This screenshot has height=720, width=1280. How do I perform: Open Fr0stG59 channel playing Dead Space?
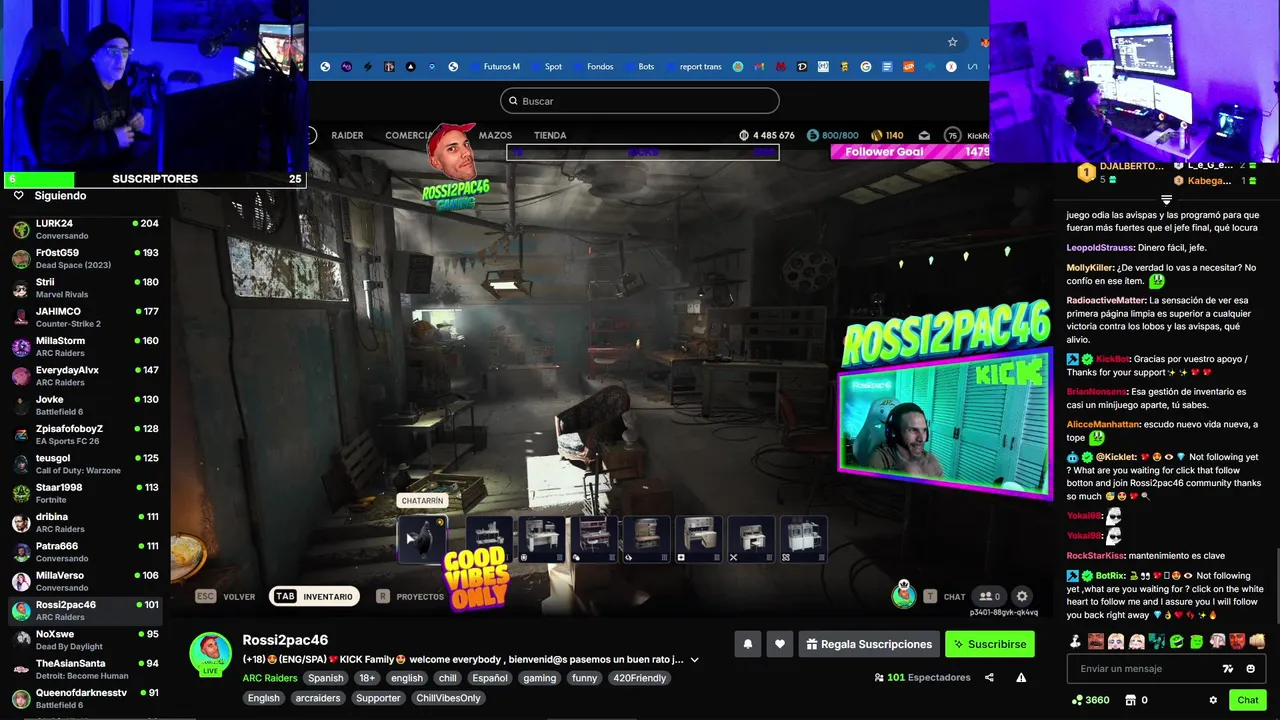pos(85,258)
